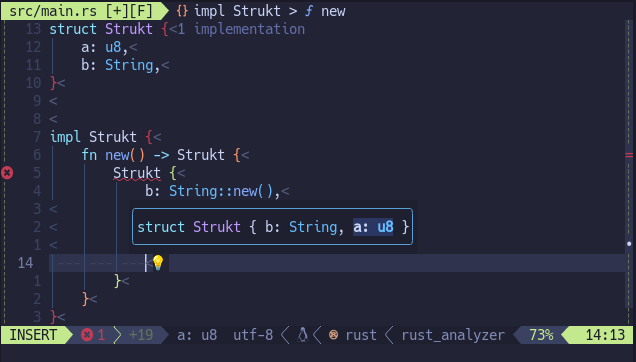Click the error count icon in statusline
The height and width of the screenshot is (362, 636).
(87, 335)
